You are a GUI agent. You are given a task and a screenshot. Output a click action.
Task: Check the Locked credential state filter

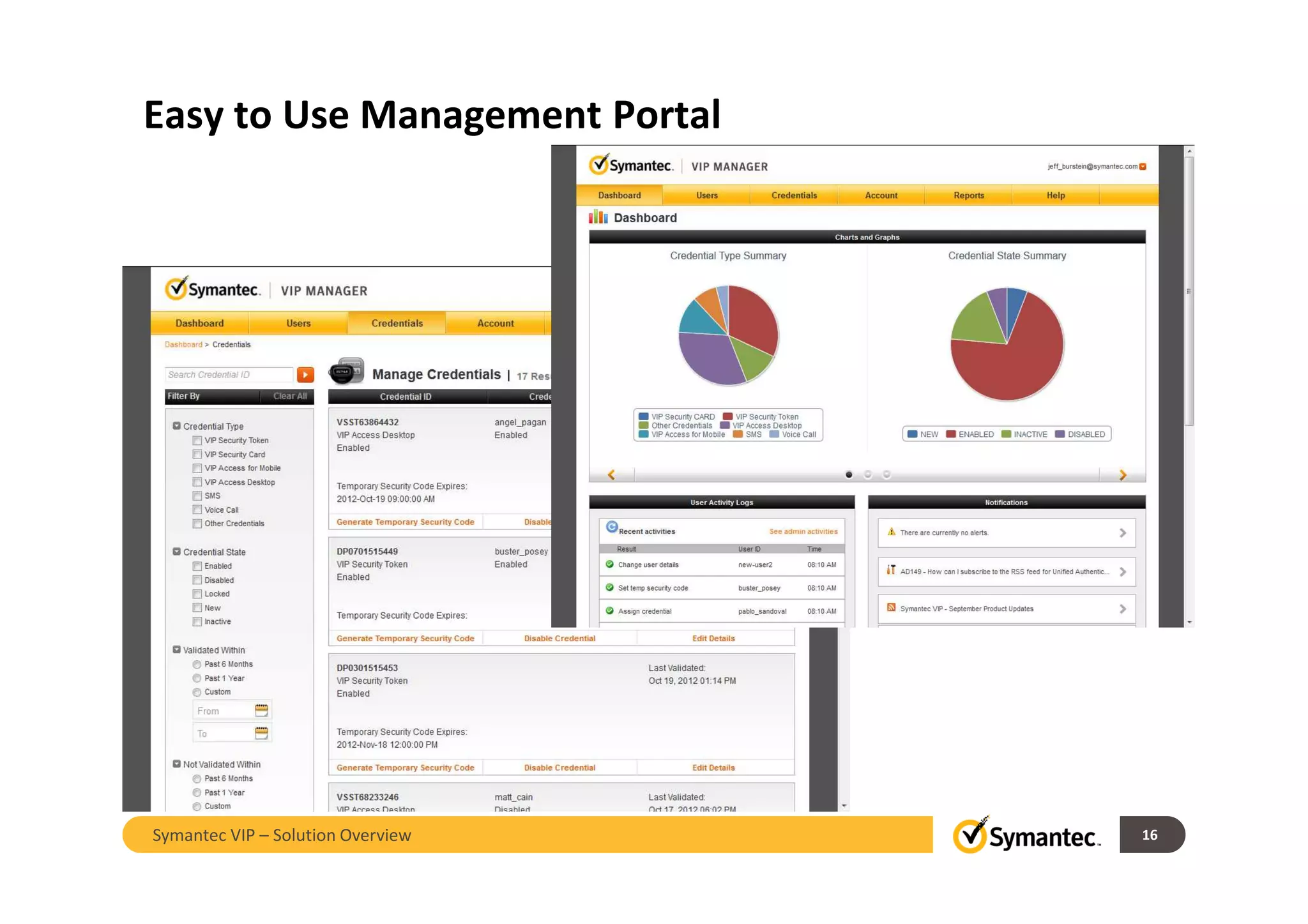pos(197,594)
